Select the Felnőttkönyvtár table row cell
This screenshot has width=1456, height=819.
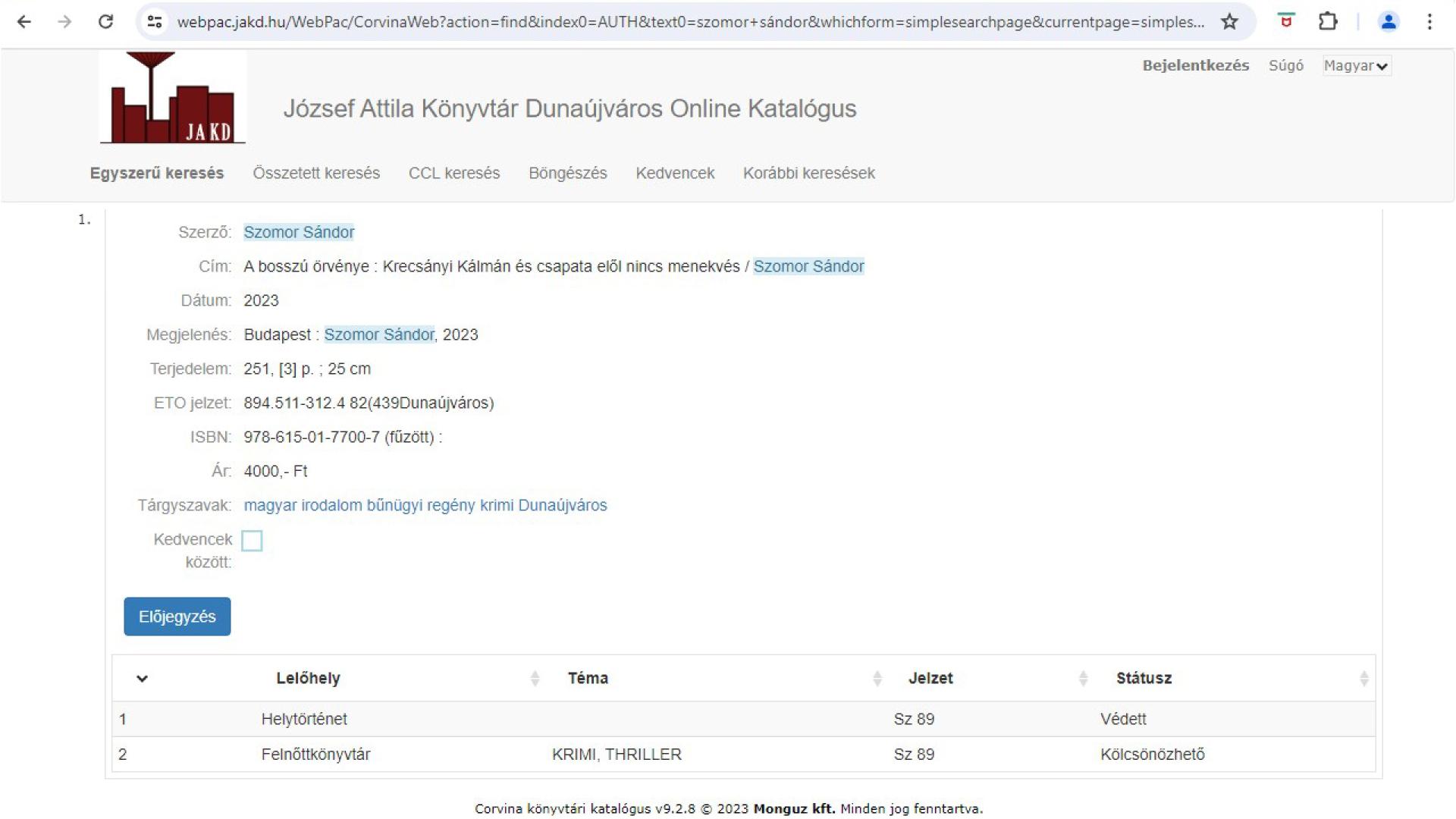click(x=315, y=755)
